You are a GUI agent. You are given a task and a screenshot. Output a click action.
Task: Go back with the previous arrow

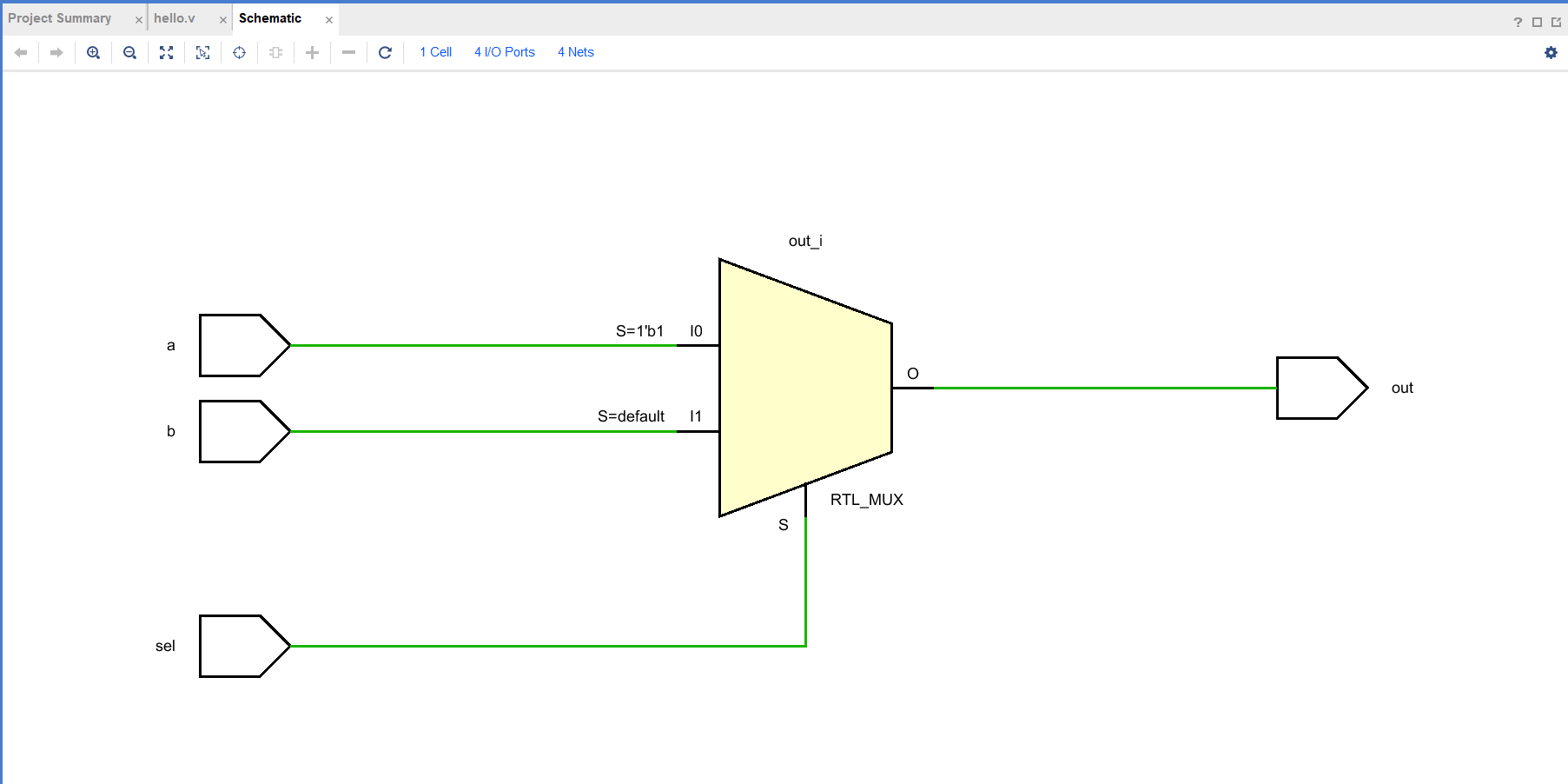(21, 52)
